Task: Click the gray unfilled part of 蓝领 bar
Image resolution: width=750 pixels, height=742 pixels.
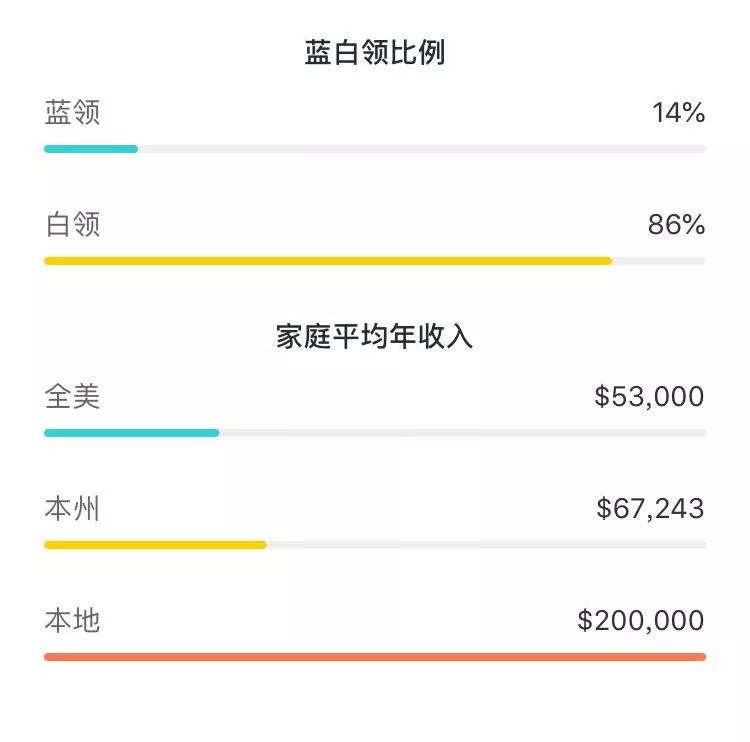Action: pos(422,149)
